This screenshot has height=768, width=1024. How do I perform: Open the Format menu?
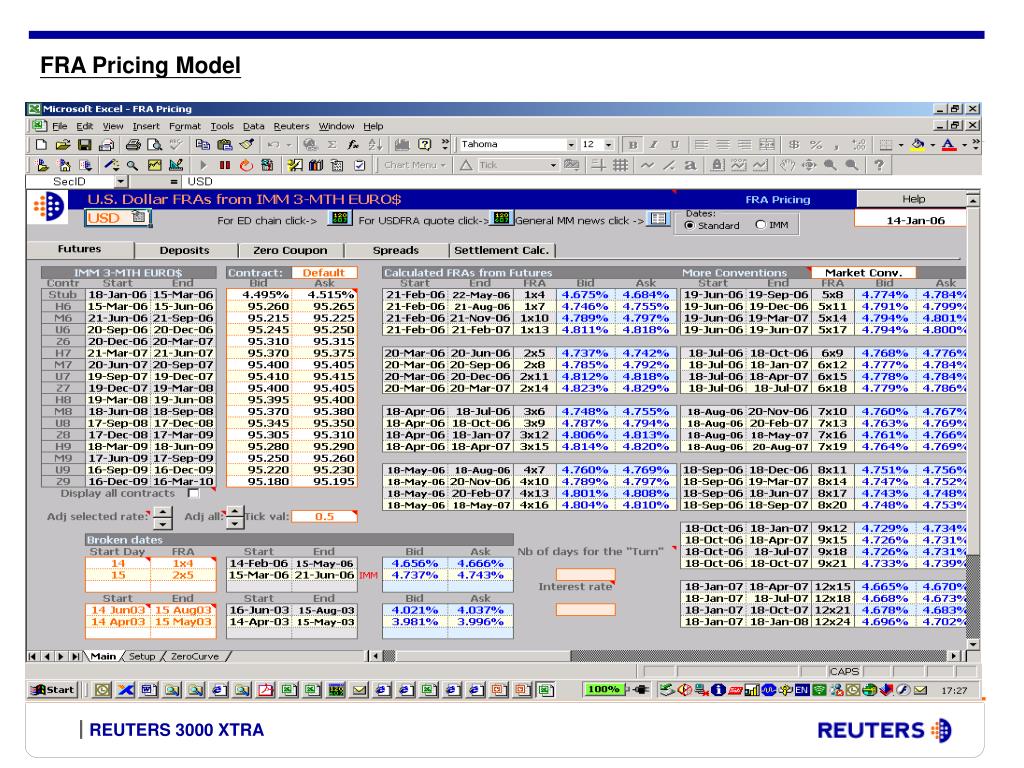[185, 126]
